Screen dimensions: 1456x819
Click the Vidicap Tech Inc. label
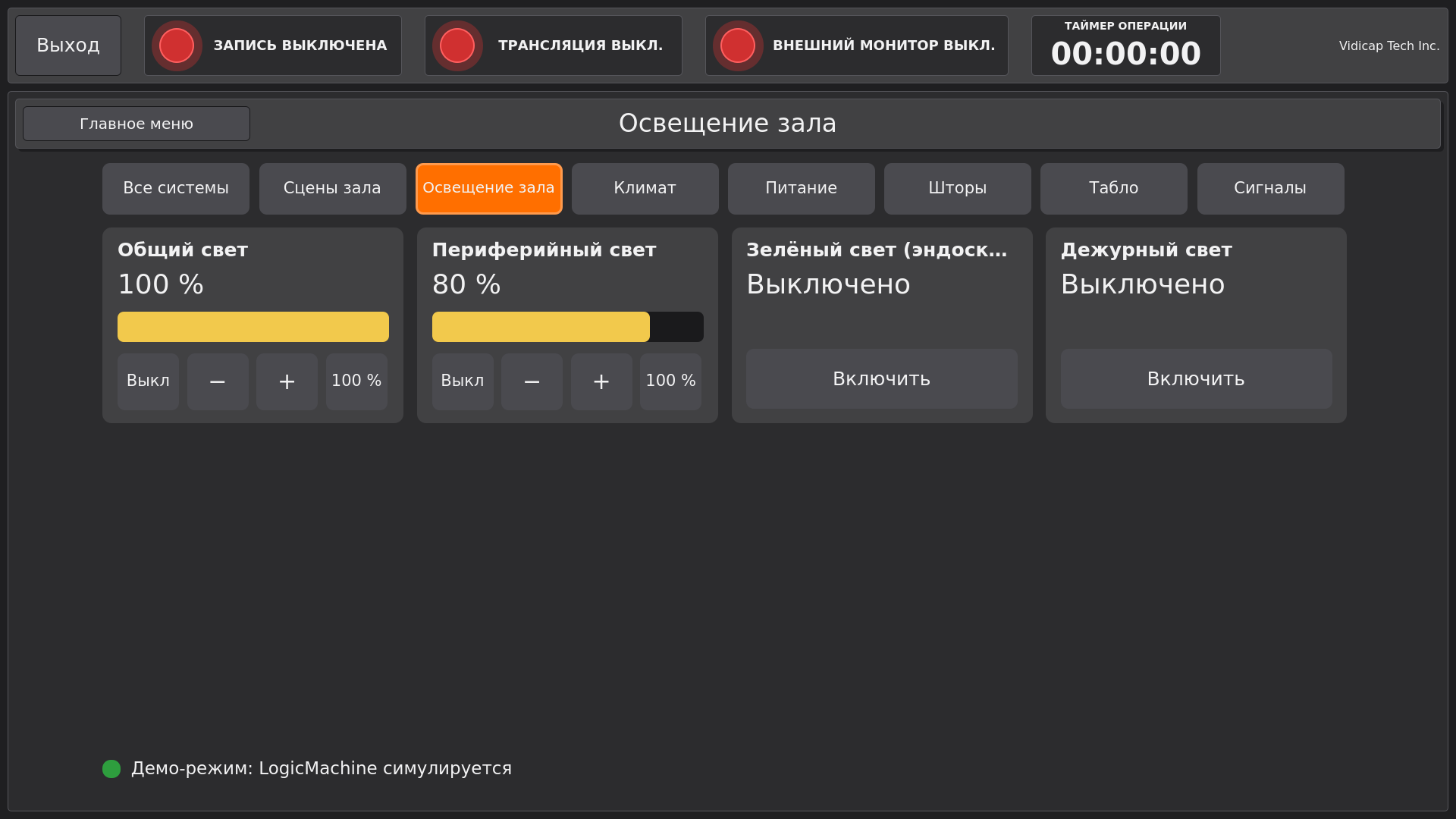pos(1389,46)
